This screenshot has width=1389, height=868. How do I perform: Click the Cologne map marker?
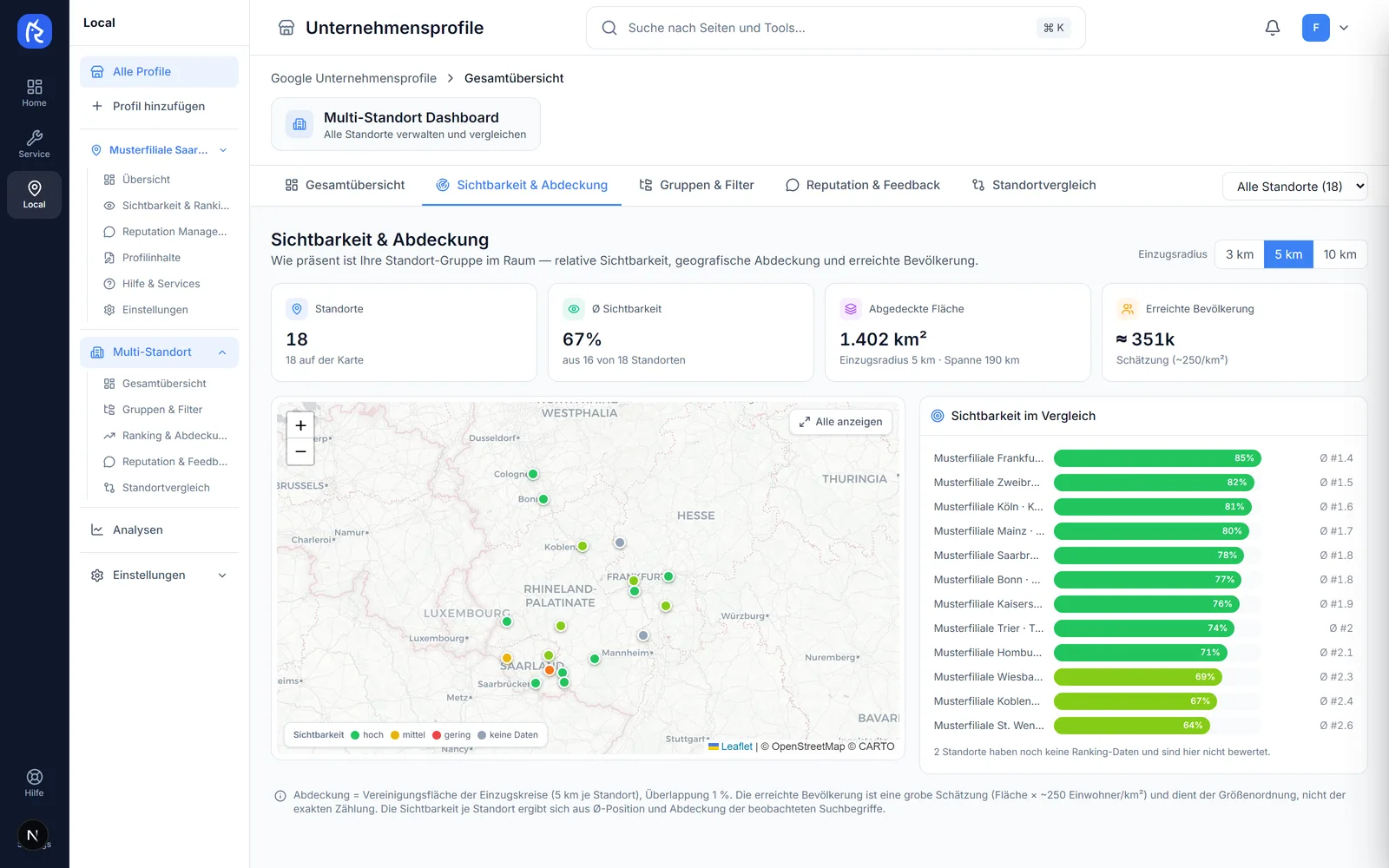click(x=533, y=474)
